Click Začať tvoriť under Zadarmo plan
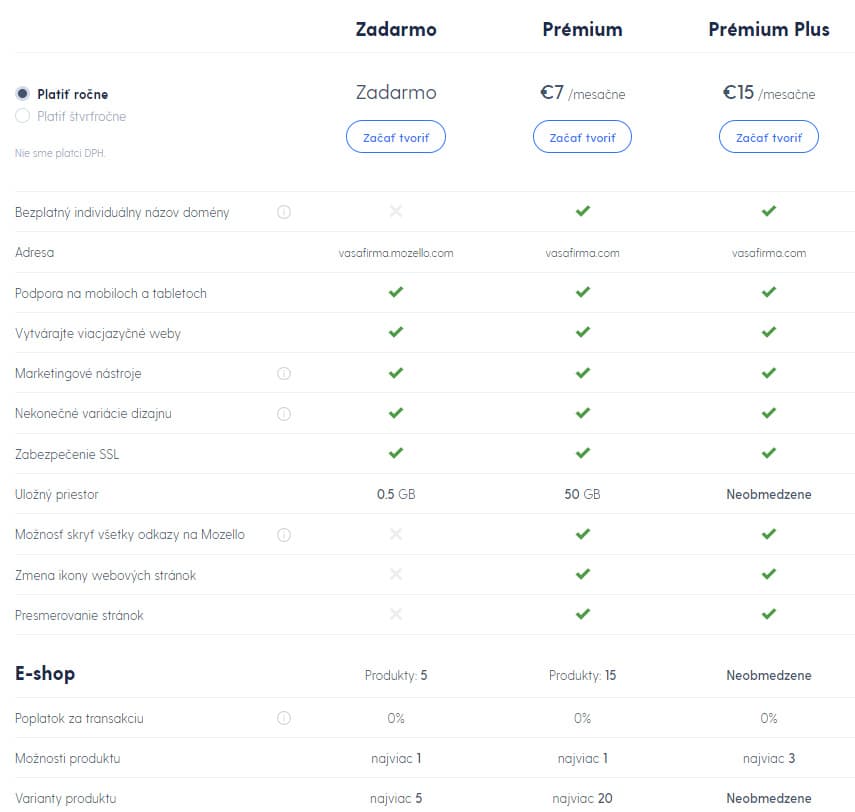The image size is (855, 812). point(396,137)
